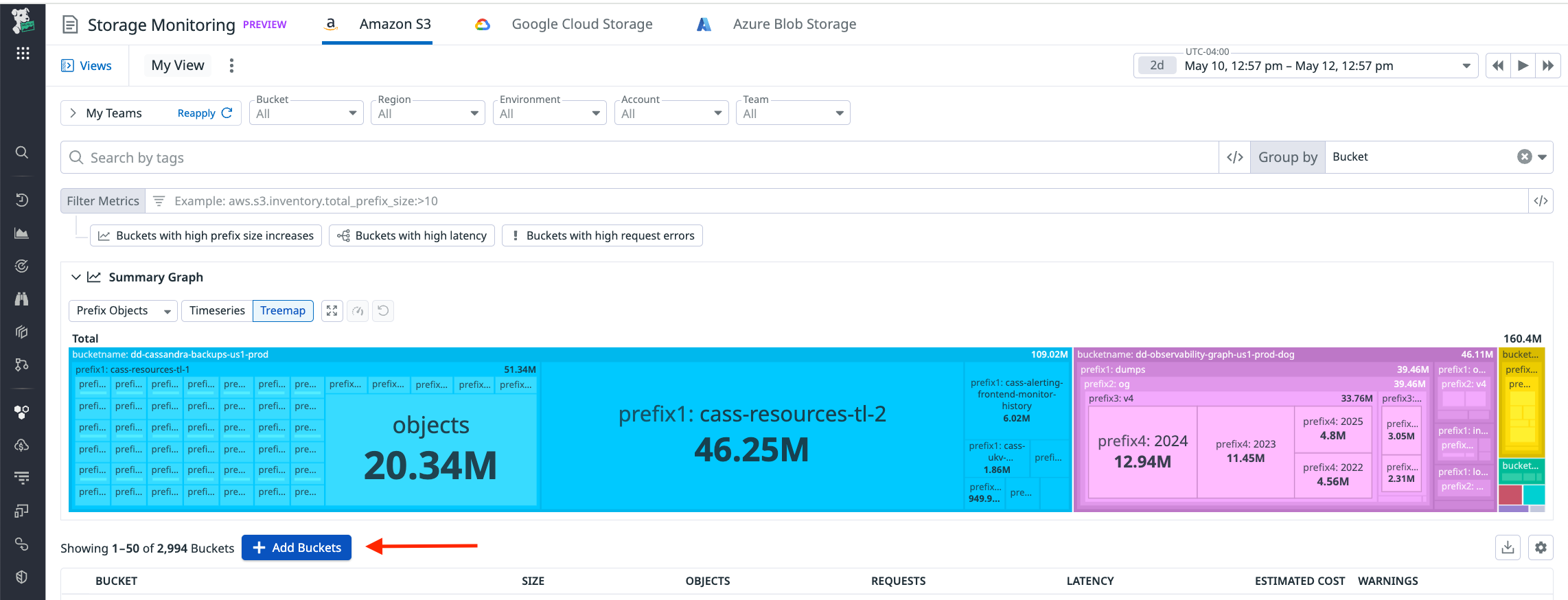This screenshot has width=1568, height=600.
Task: Open table settings gear icon
Action: pyautogui.click(x=1541, y=547)
